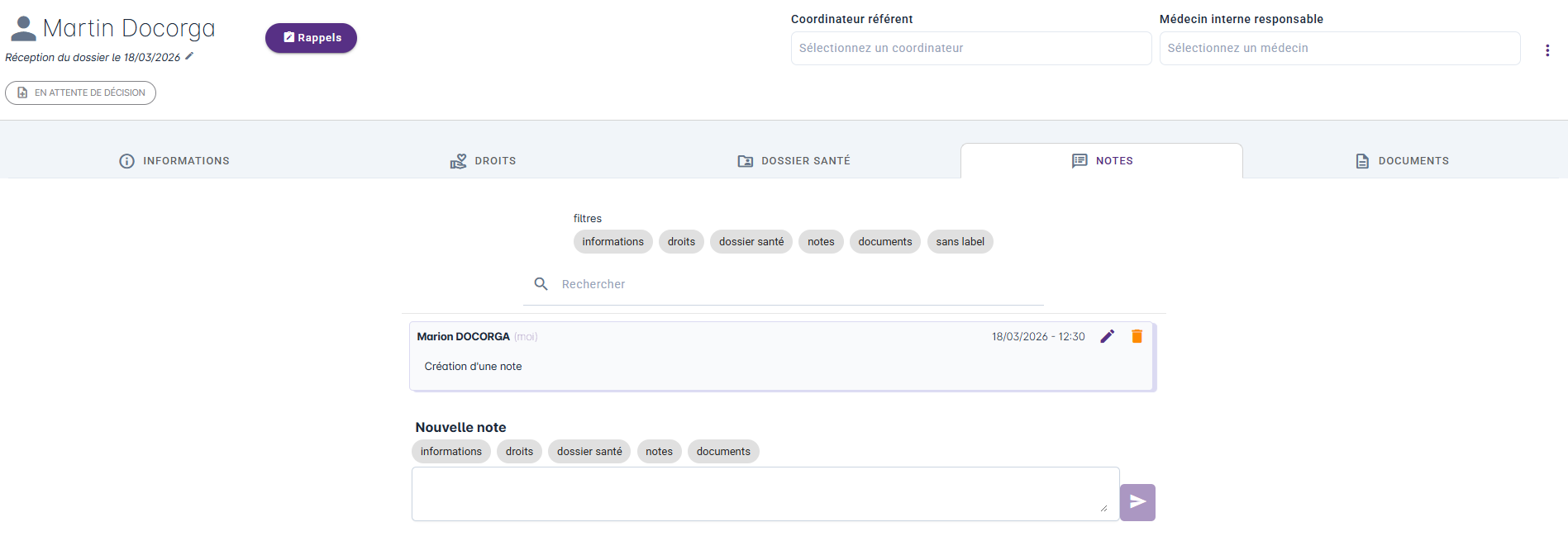
Task: Toggle the 'dossier santé' label for new note
Action: (x=589, y=452)
